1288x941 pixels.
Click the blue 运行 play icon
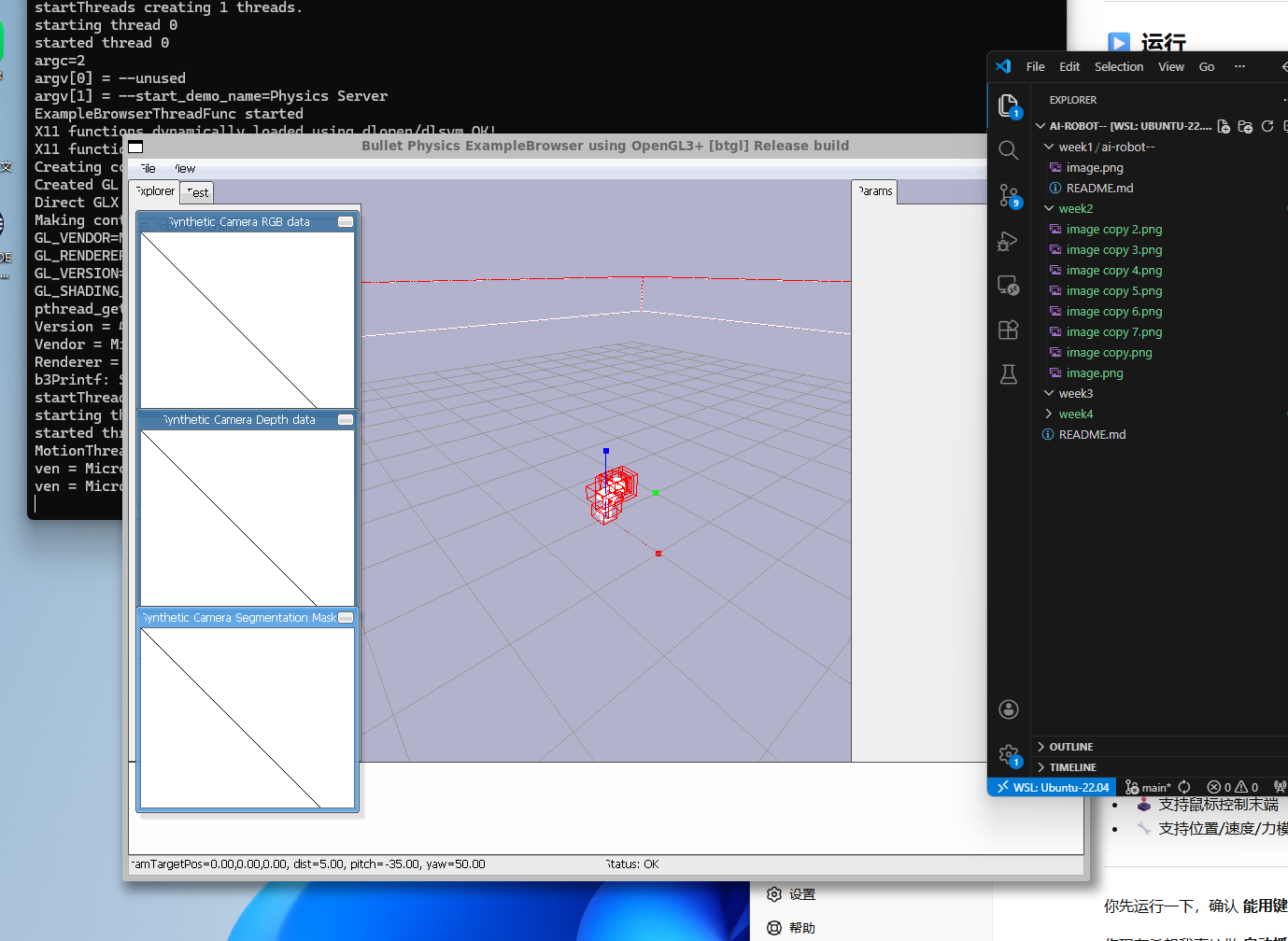coord(1119,43)
